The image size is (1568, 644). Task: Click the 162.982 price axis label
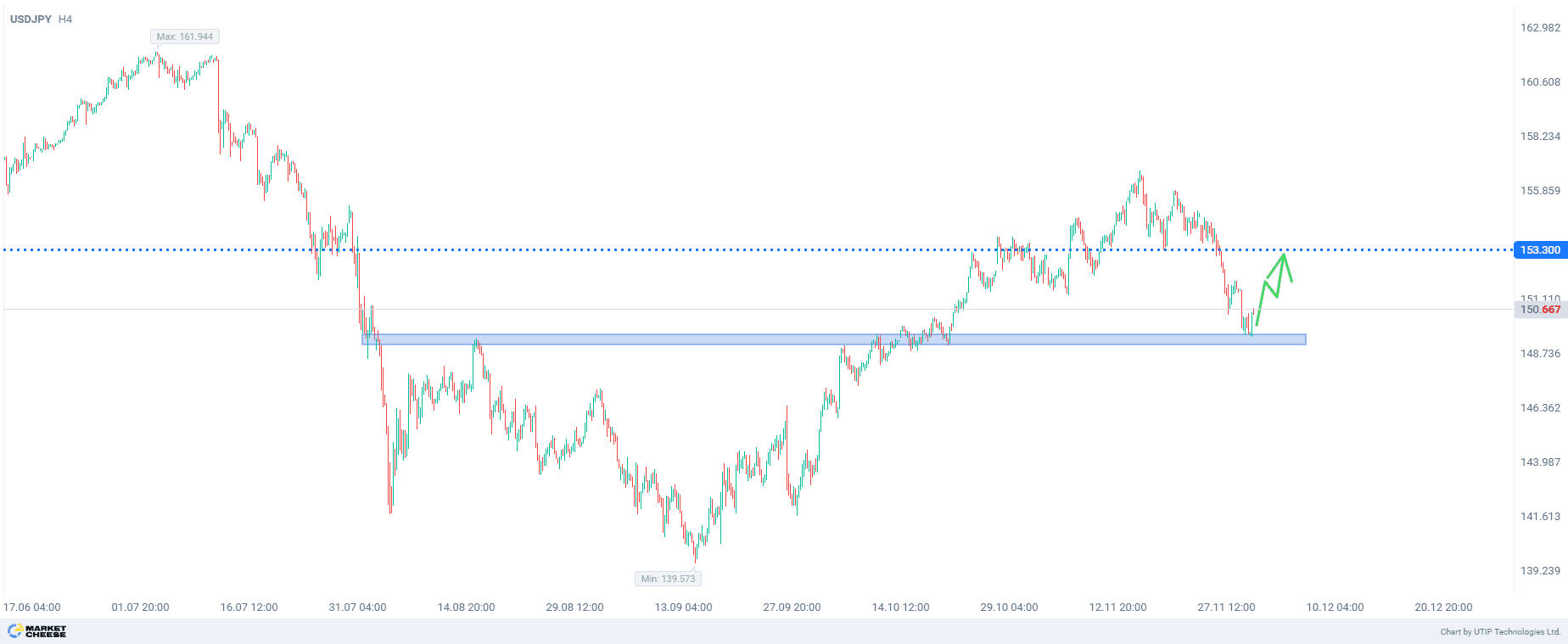1539,28
